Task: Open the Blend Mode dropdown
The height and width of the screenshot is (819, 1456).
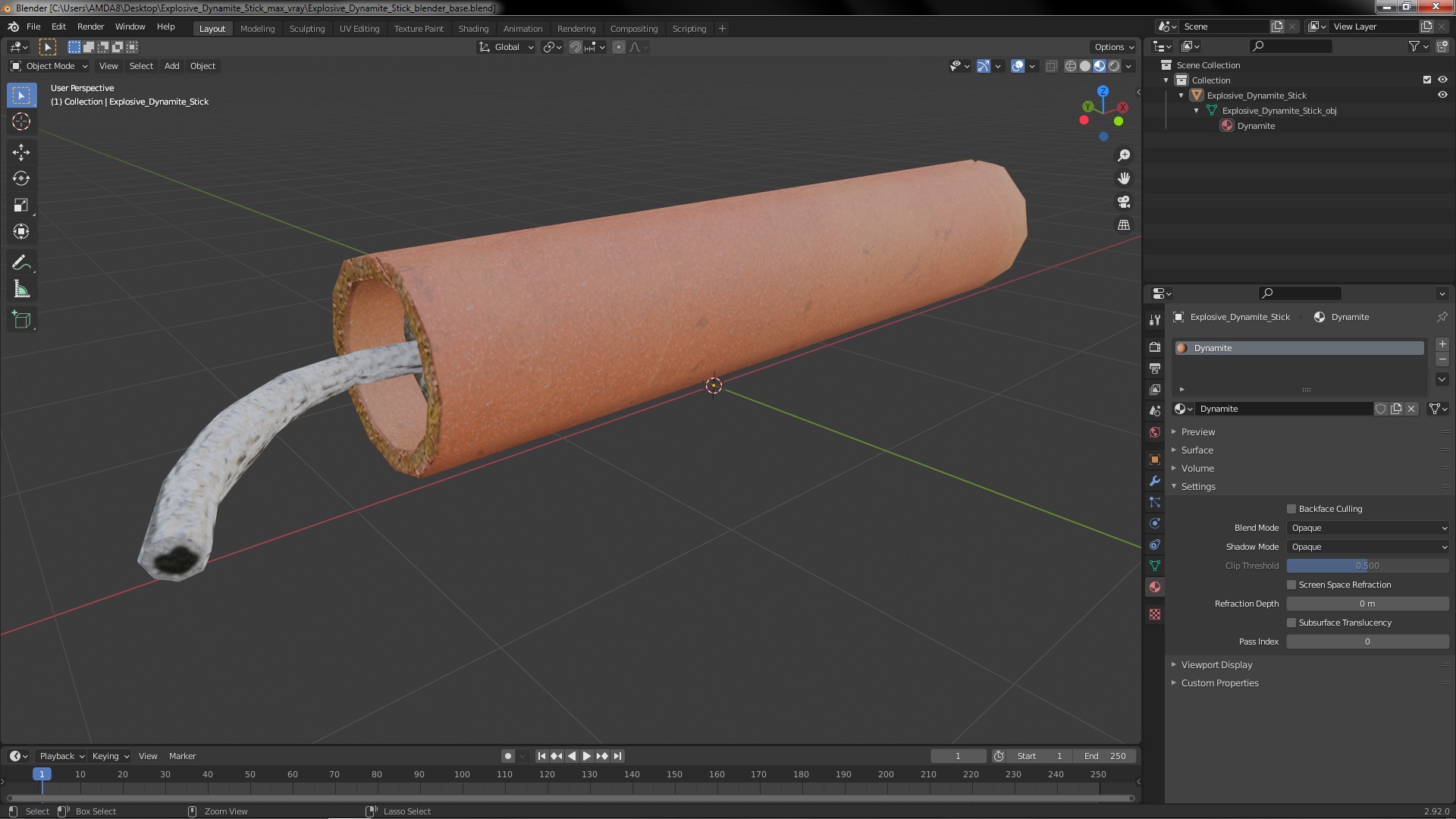Action: (x=1368, y=528)
